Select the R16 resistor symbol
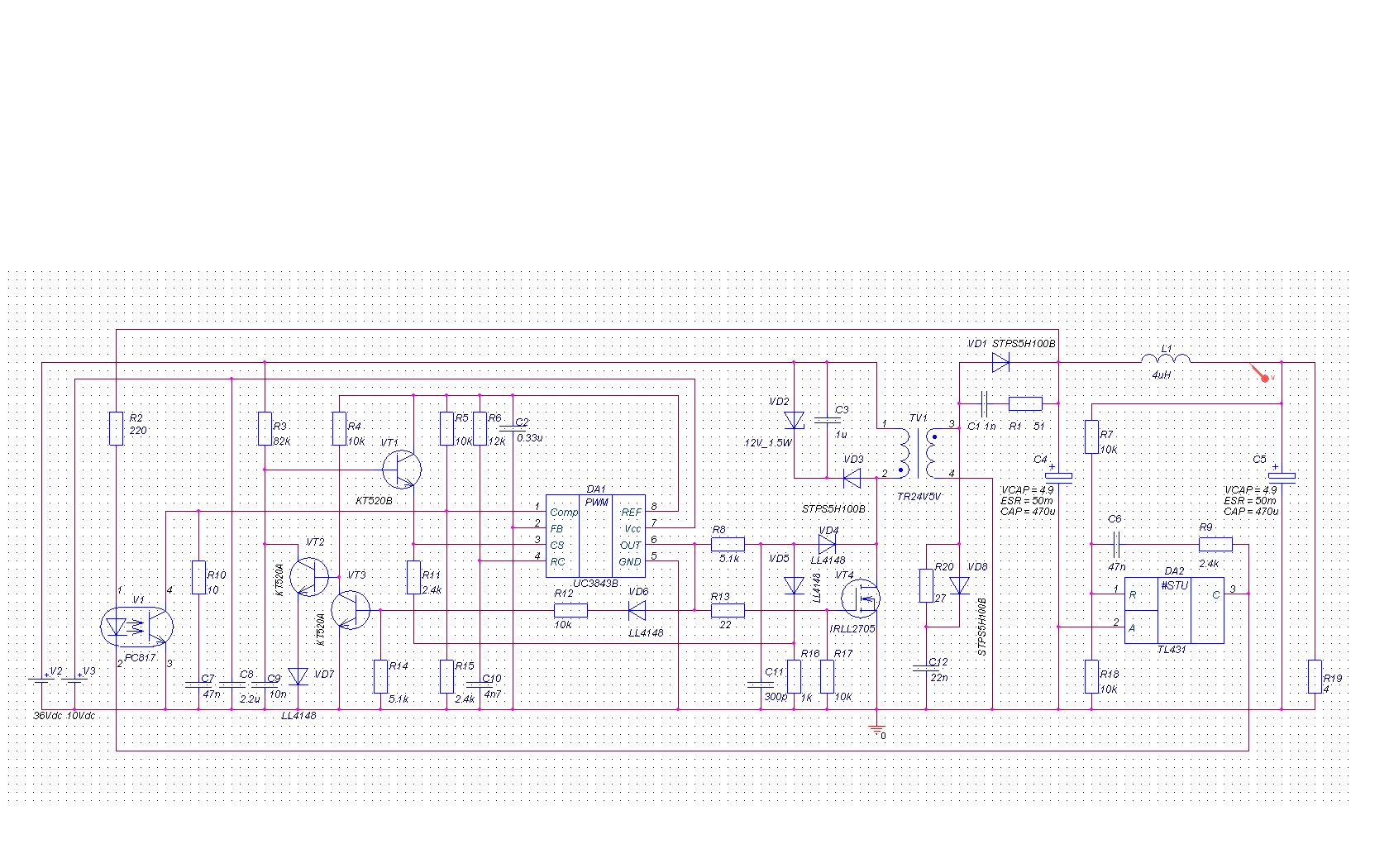 point(794,676)
